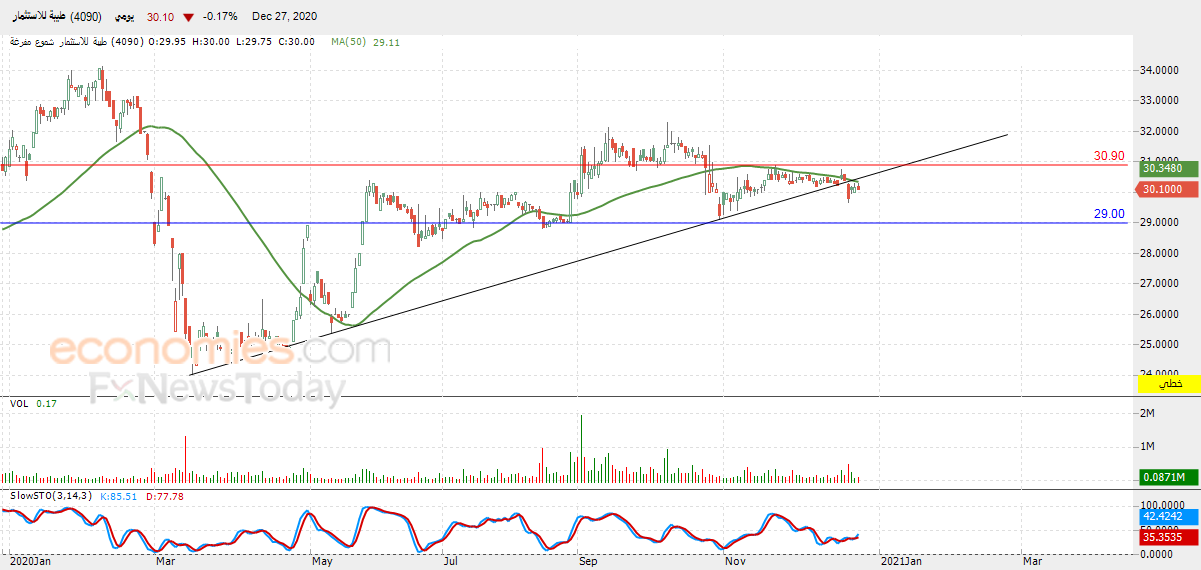Select the green 0.0871M volume tag
The image size is (1201, 570).
(x=1169, y=478)
